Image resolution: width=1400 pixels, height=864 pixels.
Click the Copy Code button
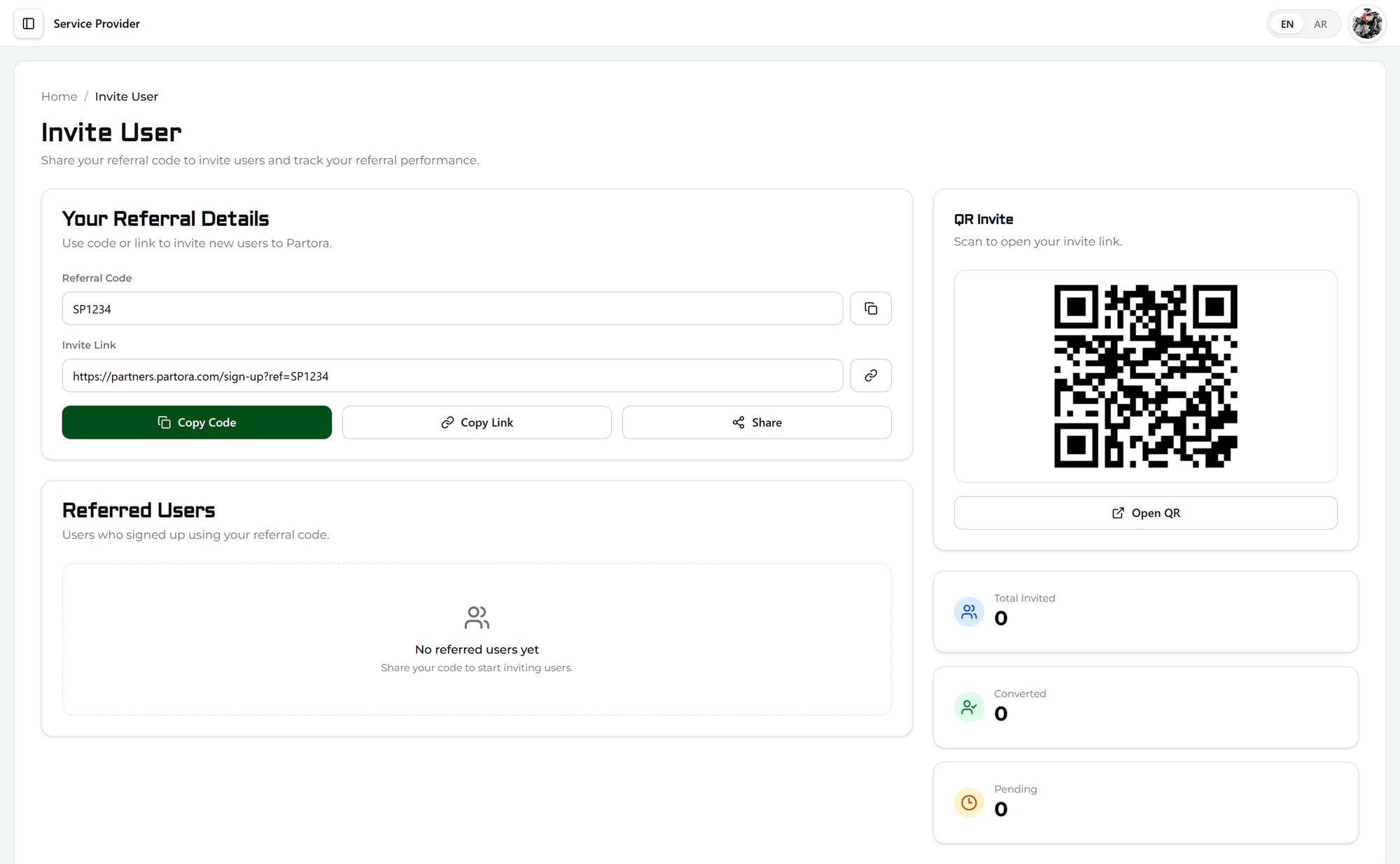197,423
